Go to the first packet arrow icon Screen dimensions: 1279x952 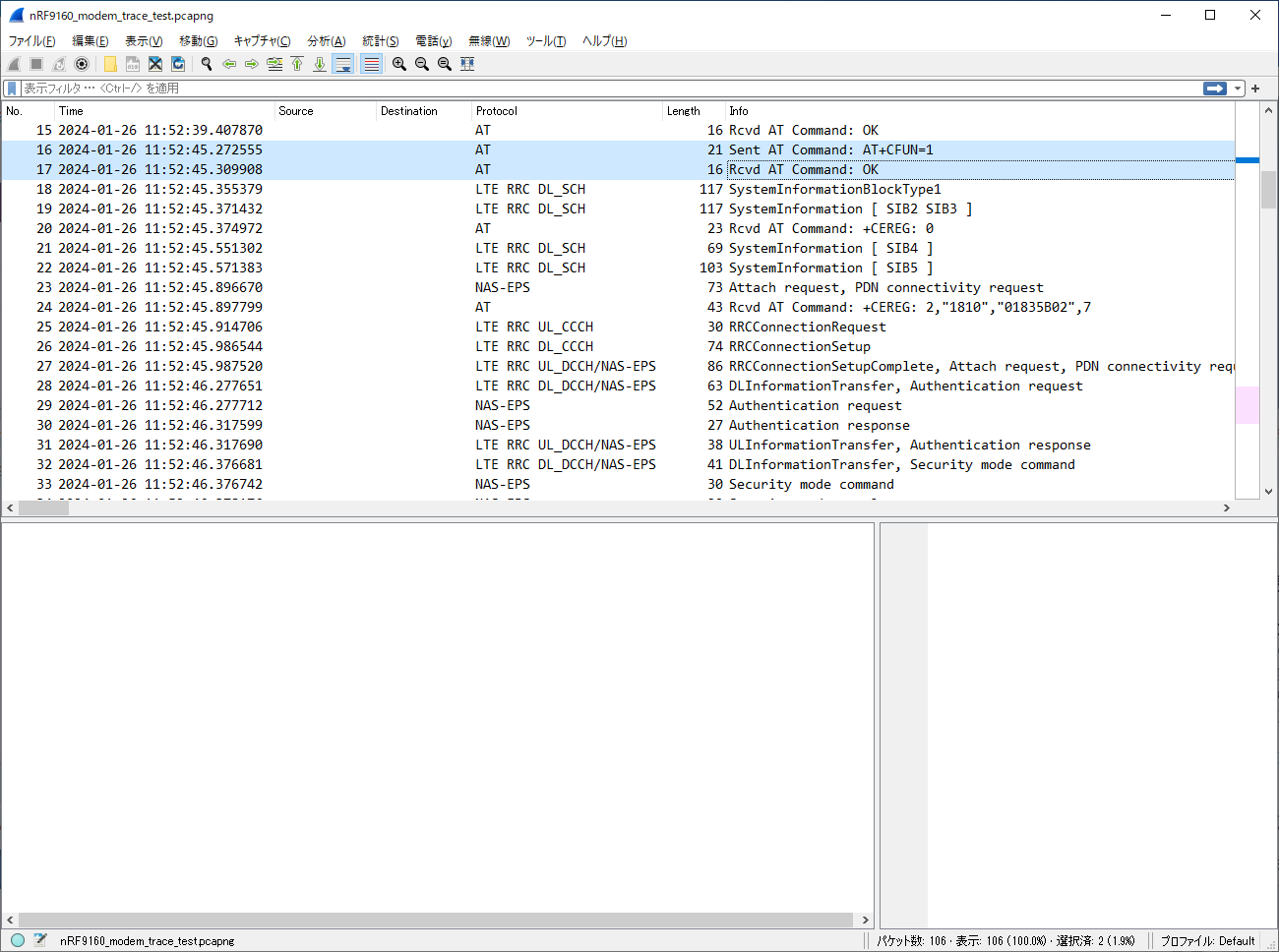coord(297,64)
